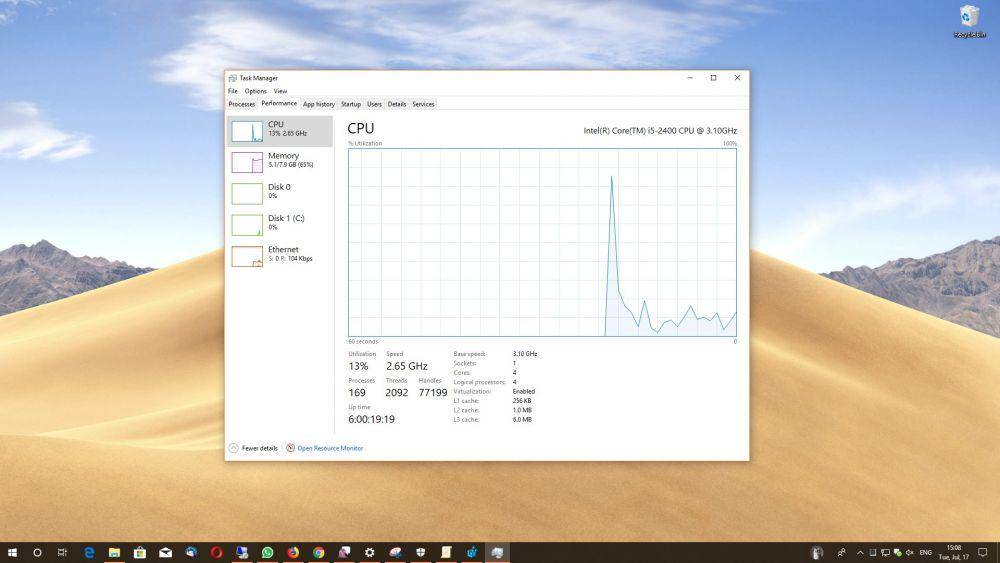The image size is (1000, 563).
Task: Click the 13% utilization value
Action: [358, 366]
